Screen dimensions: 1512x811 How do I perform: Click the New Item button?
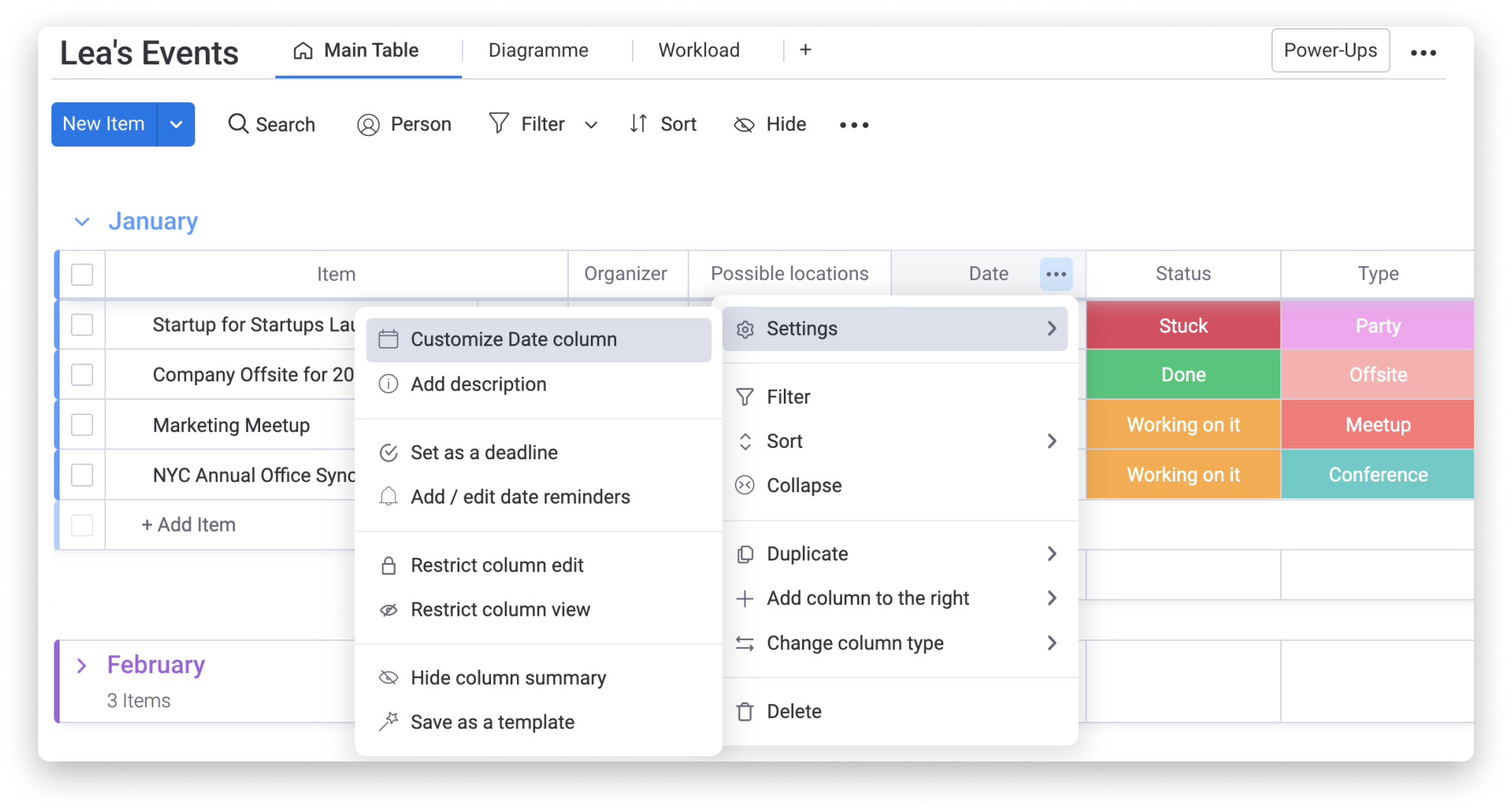[x=104, y=124]
